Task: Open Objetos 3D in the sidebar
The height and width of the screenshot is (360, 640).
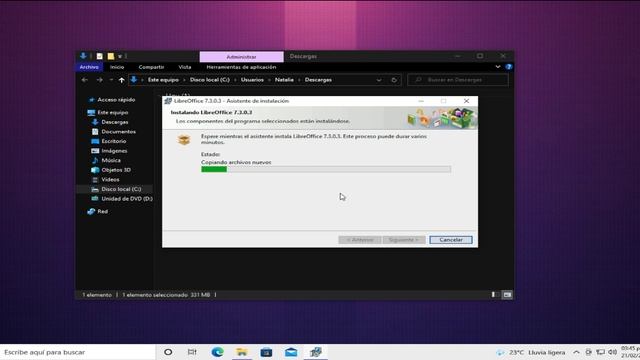Action: [x=116, y=170]
